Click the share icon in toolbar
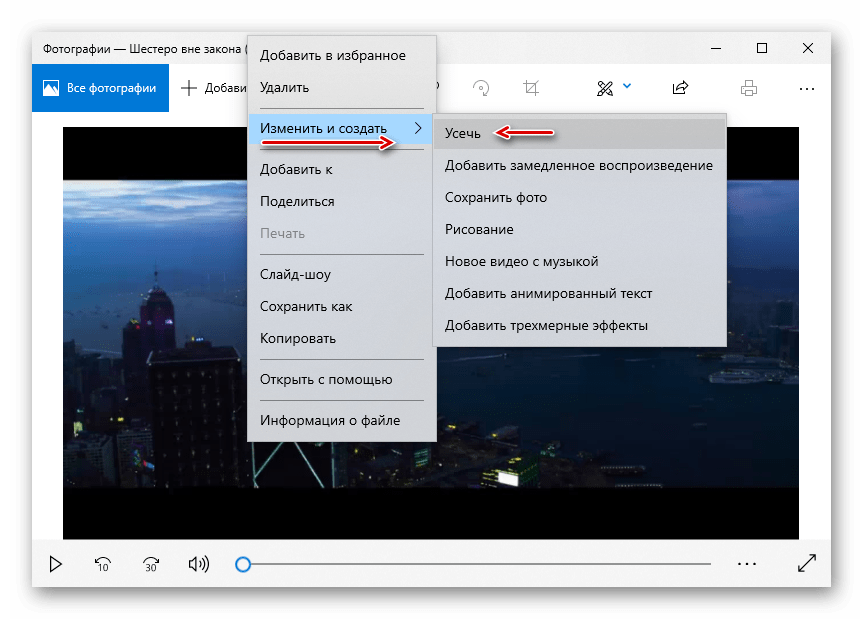863x619 pixels. coord(680,88)
